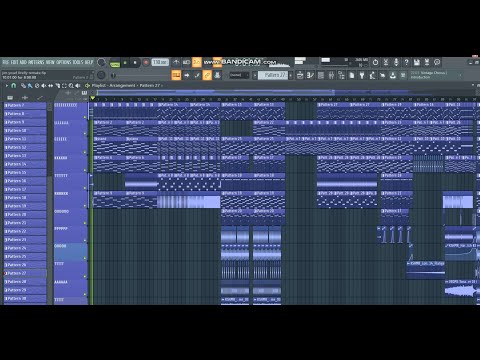Open the EDIT menu
This screenshot has width=480, height=360.
coord(14,62)
